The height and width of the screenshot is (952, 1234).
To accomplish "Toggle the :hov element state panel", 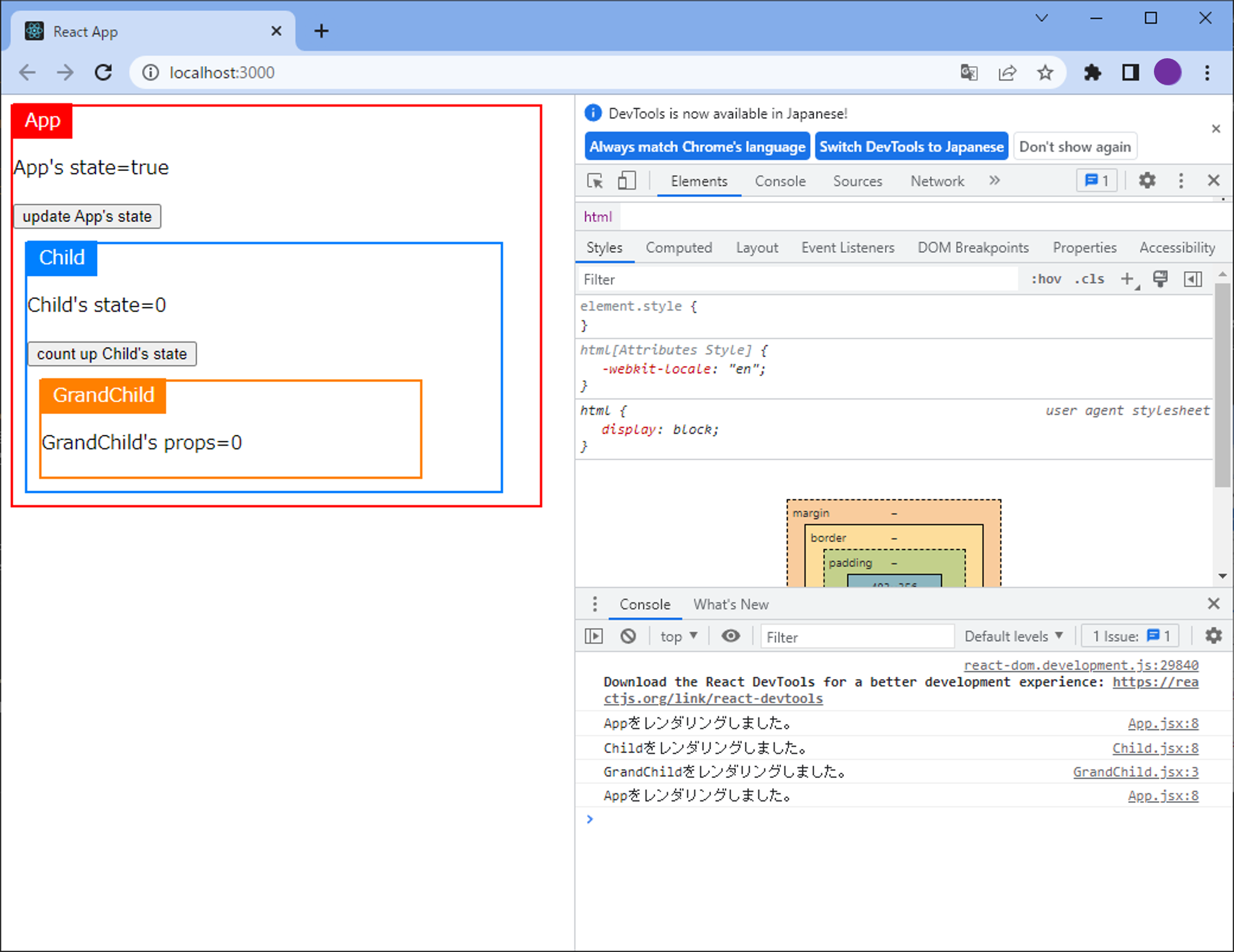I will coord(1046,279).
